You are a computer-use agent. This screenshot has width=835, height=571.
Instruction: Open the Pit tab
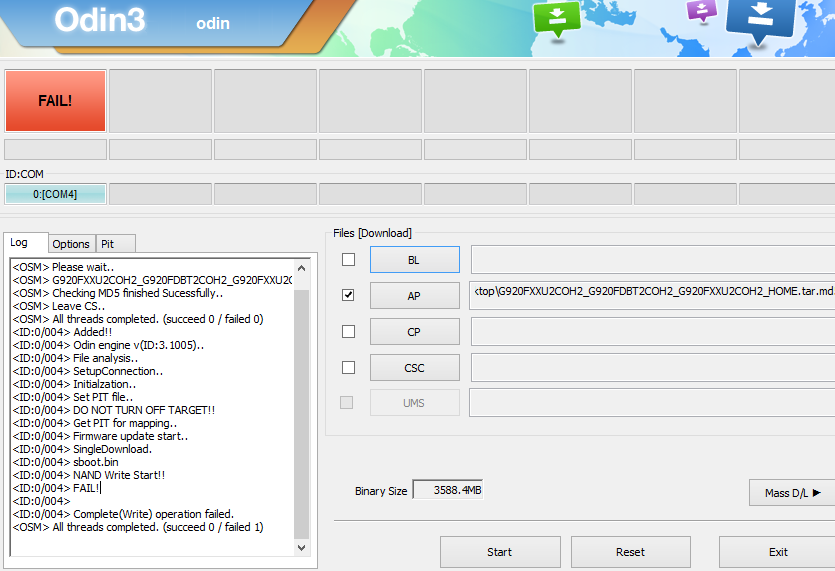point(116,244)
